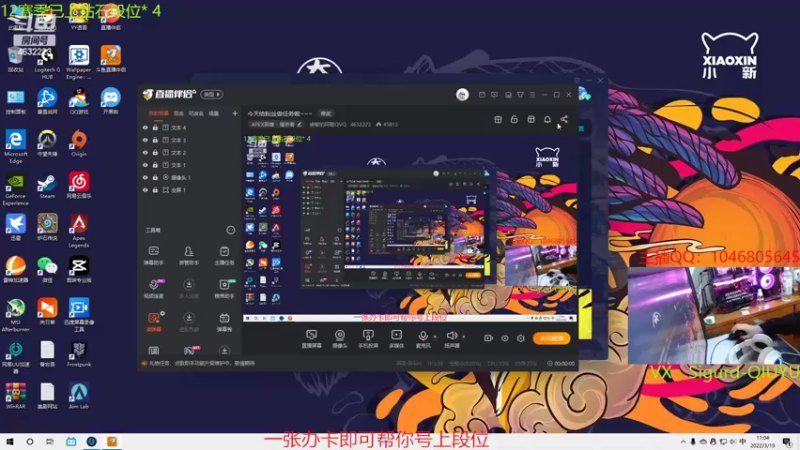Open the 房管助手 room manager tool
This screenshot has width=800, height=450.
click(x=189, y=256)
